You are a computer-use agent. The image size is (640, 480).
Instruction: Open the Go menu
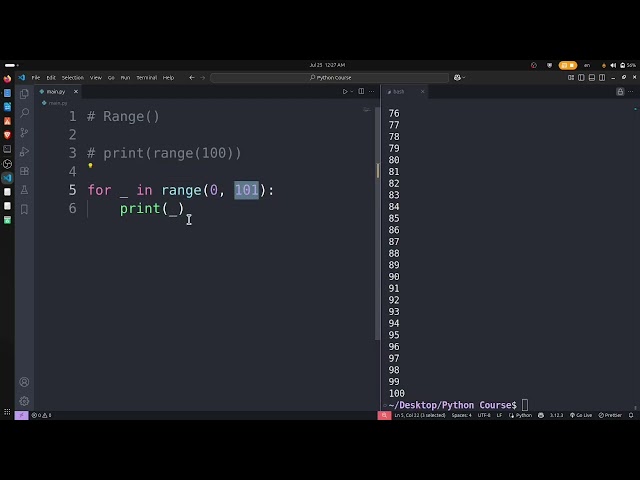(x=111, y=78)
